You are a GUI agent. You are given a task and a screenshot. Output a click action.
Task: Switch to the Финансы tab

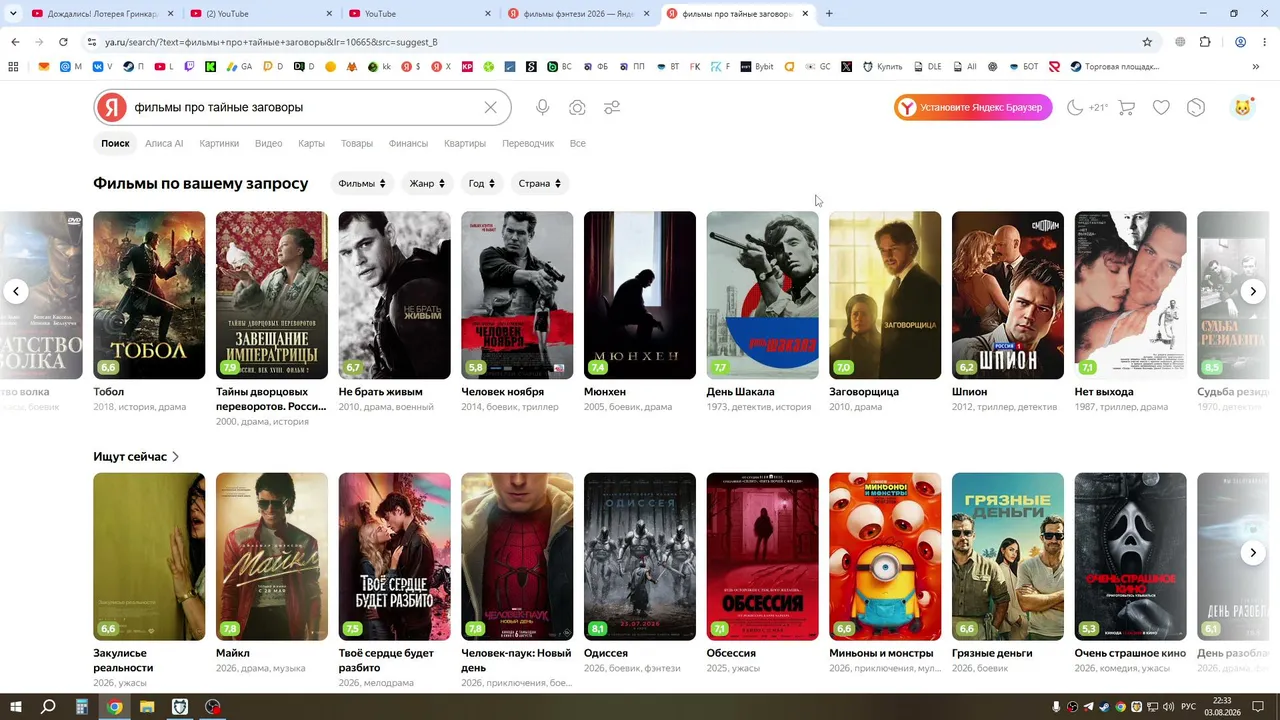408,143
